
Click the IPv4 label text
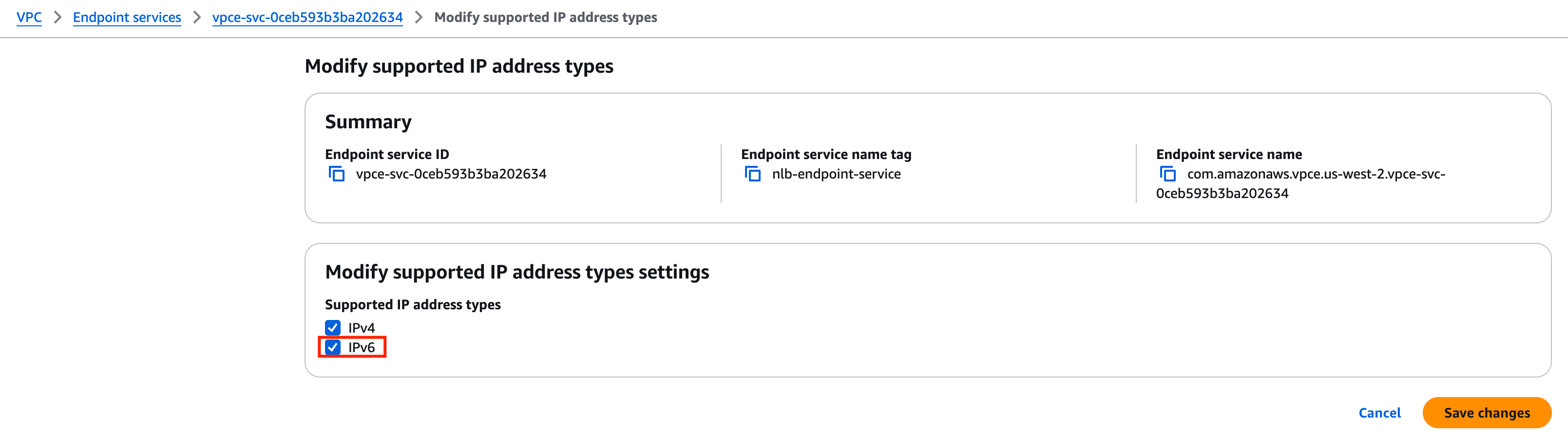(x=362, y=328)
